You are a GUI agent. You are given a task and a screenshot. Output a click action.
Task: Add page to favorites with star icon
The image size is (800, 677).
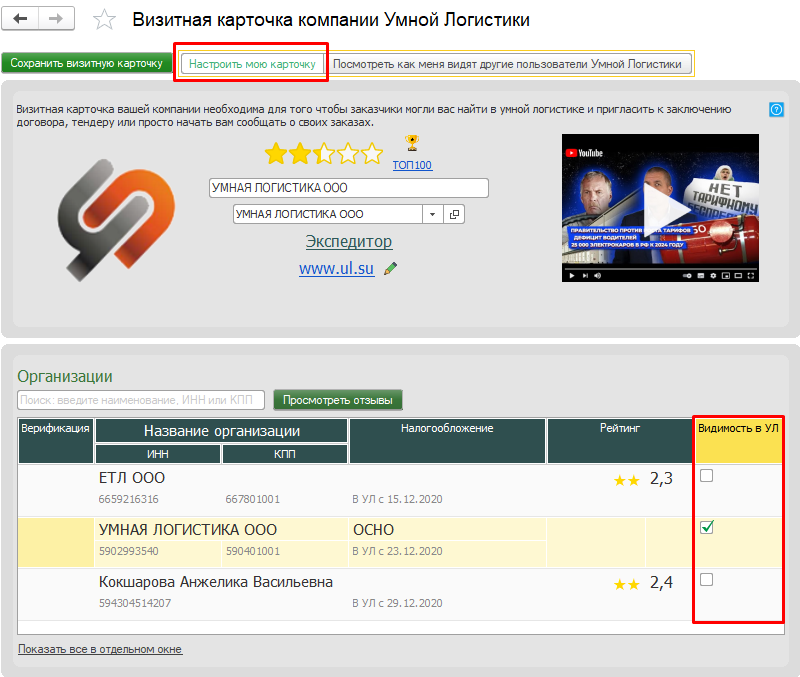pos(104,20)
